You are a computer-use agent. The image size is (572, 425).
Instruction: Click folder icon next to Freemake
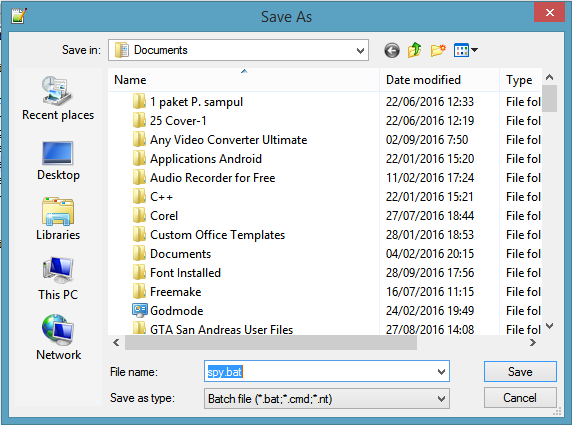click(x=139, y=291)
